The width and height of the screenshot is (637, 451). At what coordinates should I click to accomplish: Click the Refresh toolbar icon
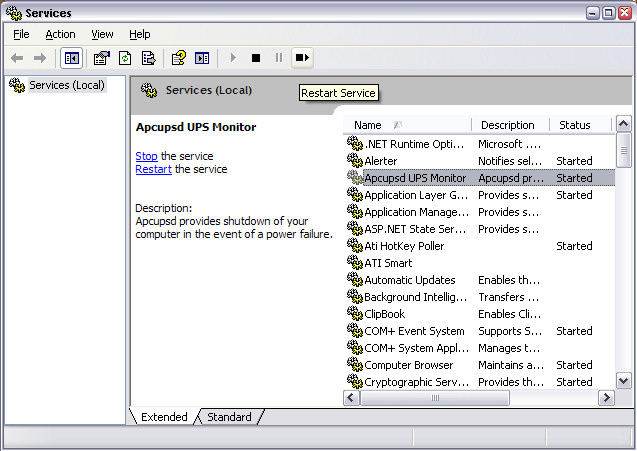(125, 58)
